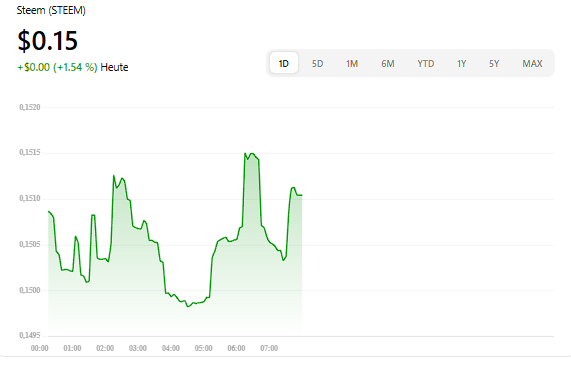This screenshot has width=571, height=371.
Task: Click the 0,1500 y-axis label
Action: pyautogui.click(x=30, y=290)
